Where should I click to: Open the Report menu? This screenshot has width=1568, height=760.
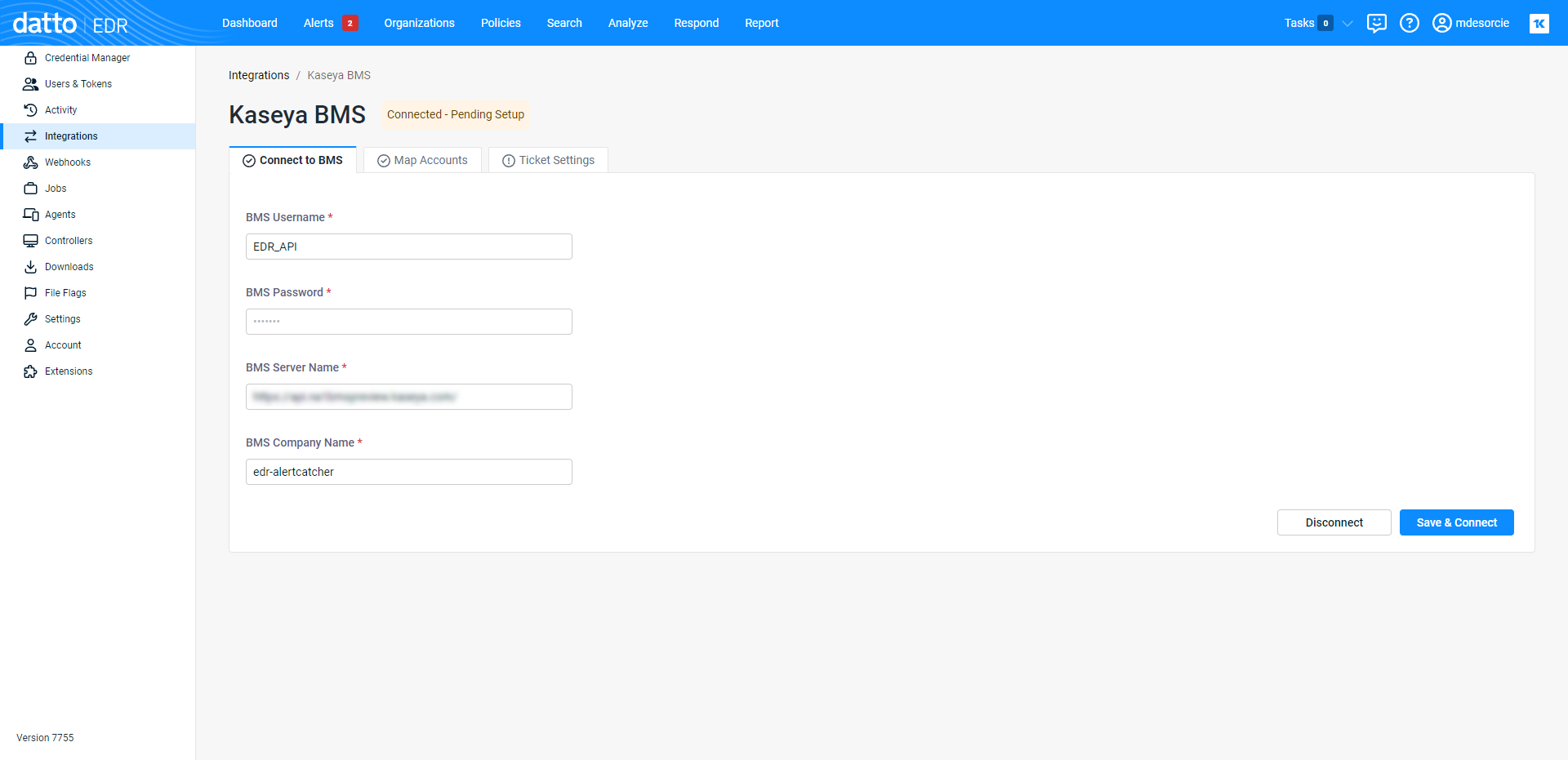pyautogui.click(x=762, y=23)
